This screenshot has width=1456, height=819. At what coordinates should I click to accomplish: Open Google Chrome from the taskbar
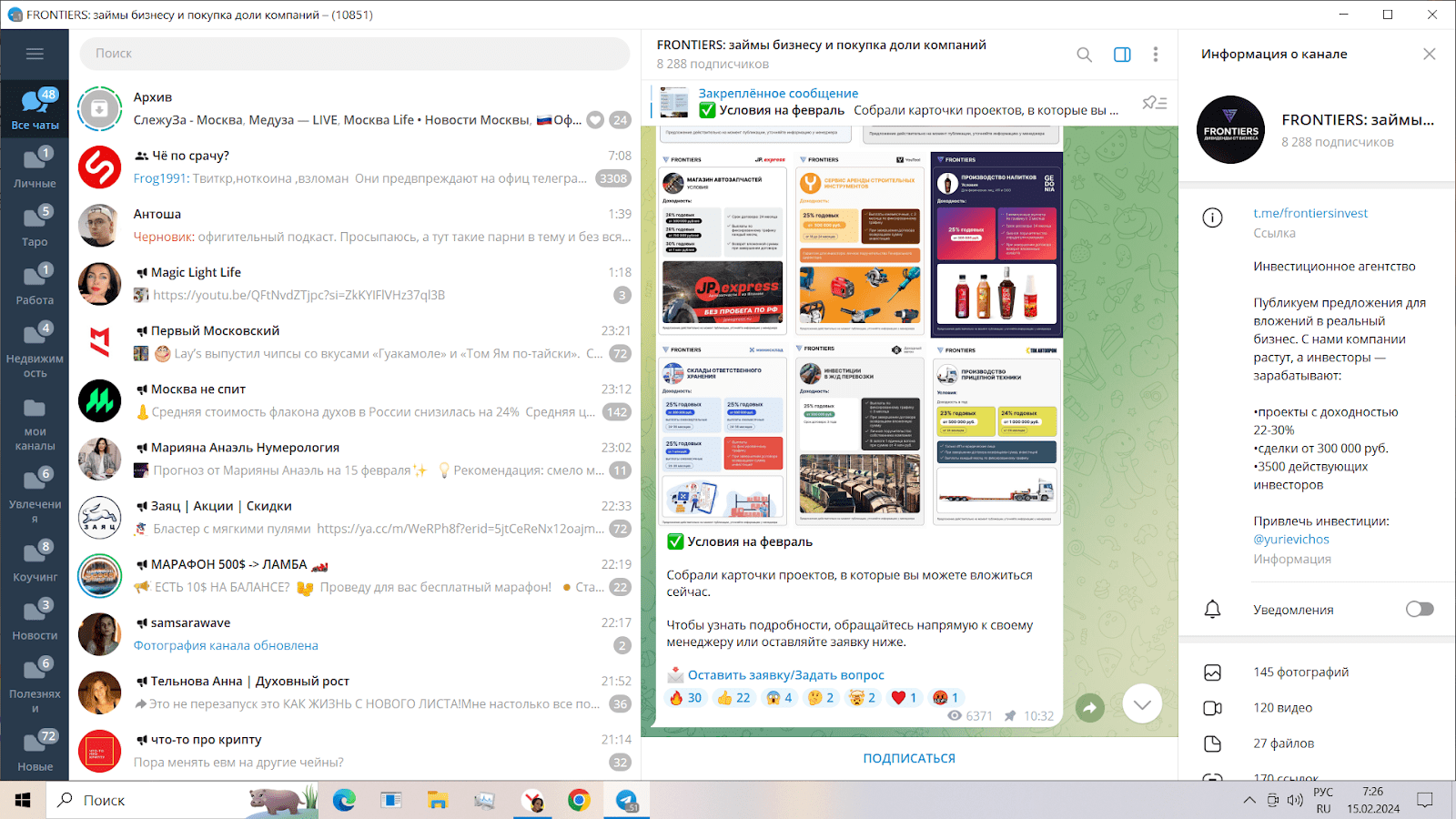click(x=579, y=801)
